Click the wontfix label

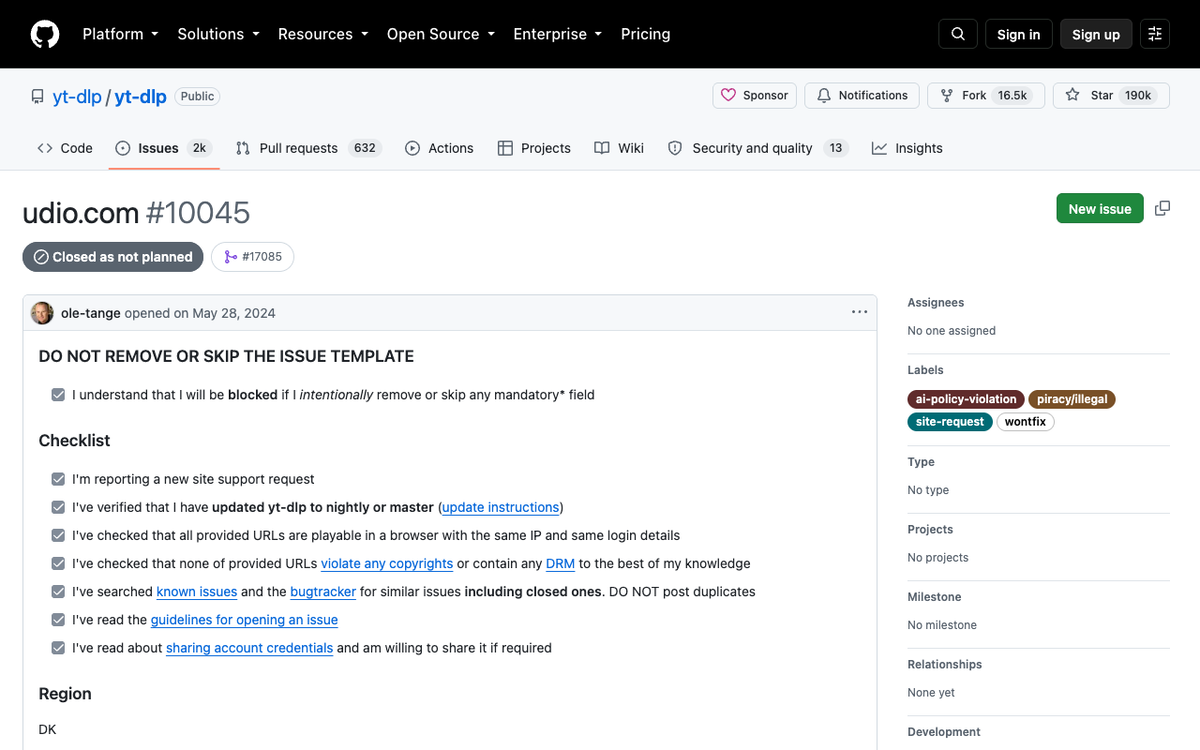(x=1025, y=422)
